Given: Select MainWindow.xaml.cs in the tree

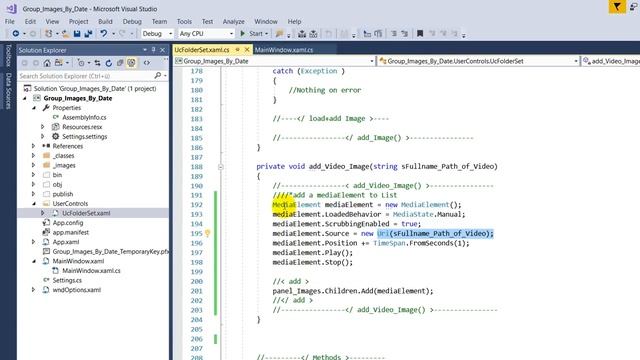Looking at the screenshot, I should pos(91,271).
